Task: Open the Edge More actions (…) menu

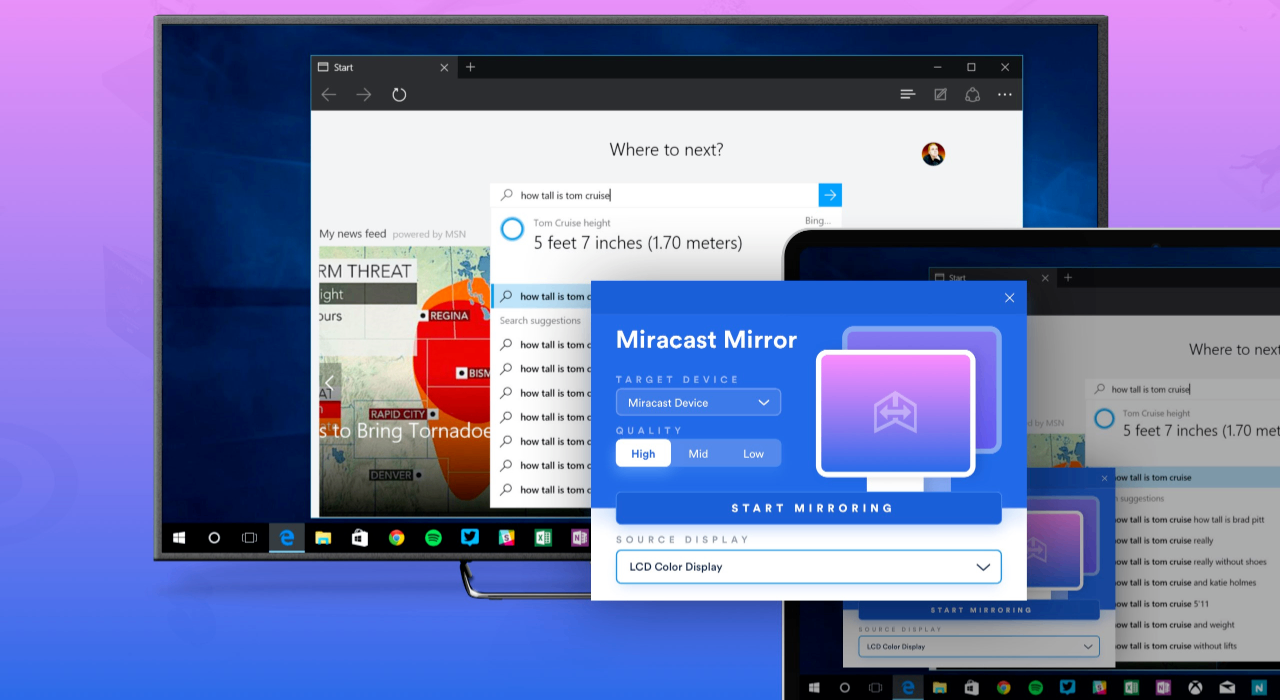Action: [1005, 95]
